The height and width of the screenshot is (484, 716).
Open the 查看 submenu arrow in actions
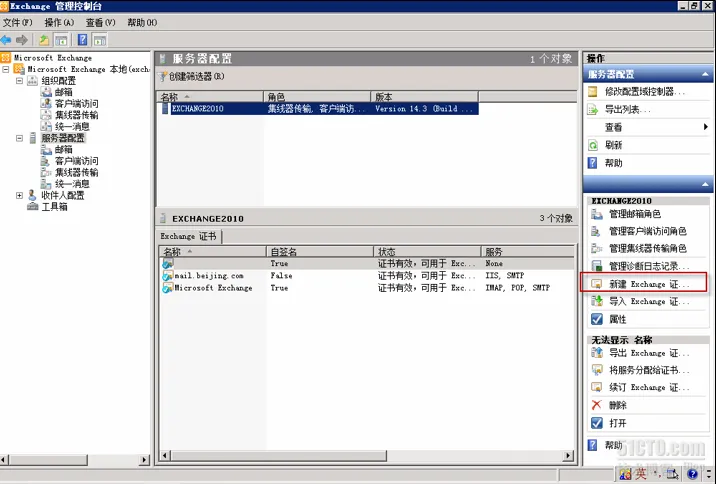pyautogui.click(x=706, y=127)
